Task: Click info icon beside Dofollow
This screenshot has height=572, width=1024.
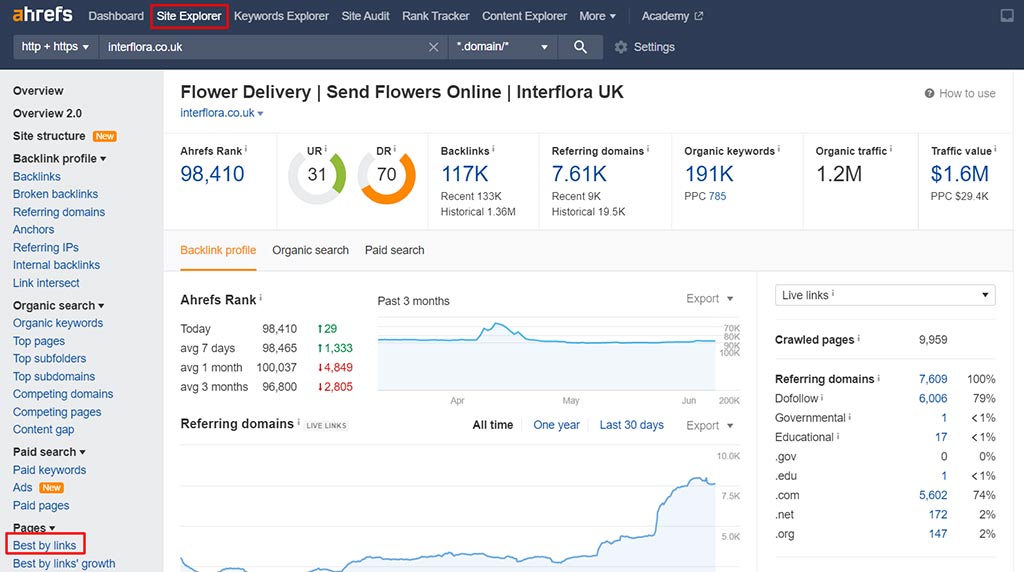Action: pyautogui.click(x=822, y=397)
